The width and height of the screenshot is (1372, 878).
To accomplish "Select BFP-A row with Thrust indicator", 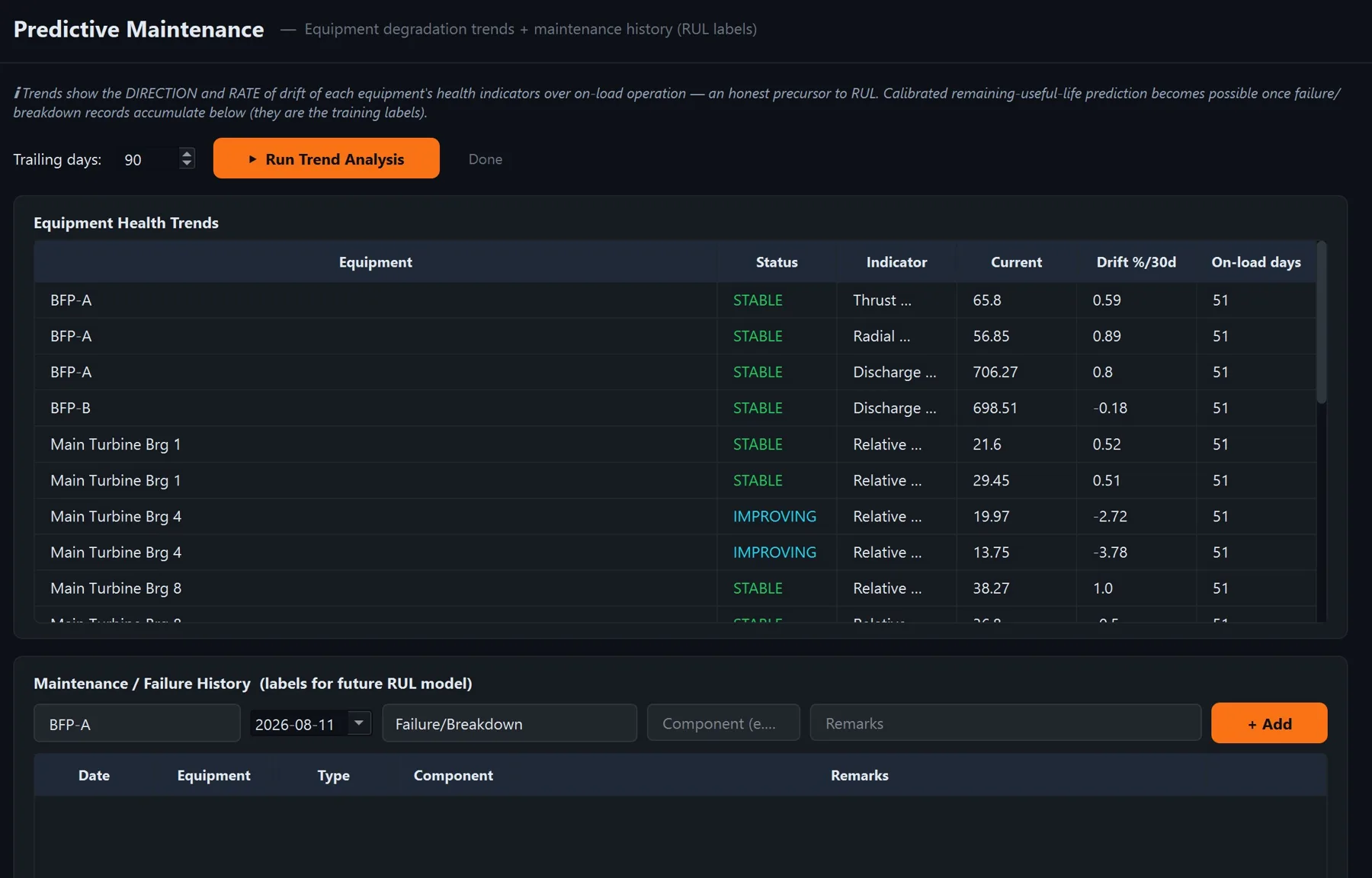I will coord(675,300).
